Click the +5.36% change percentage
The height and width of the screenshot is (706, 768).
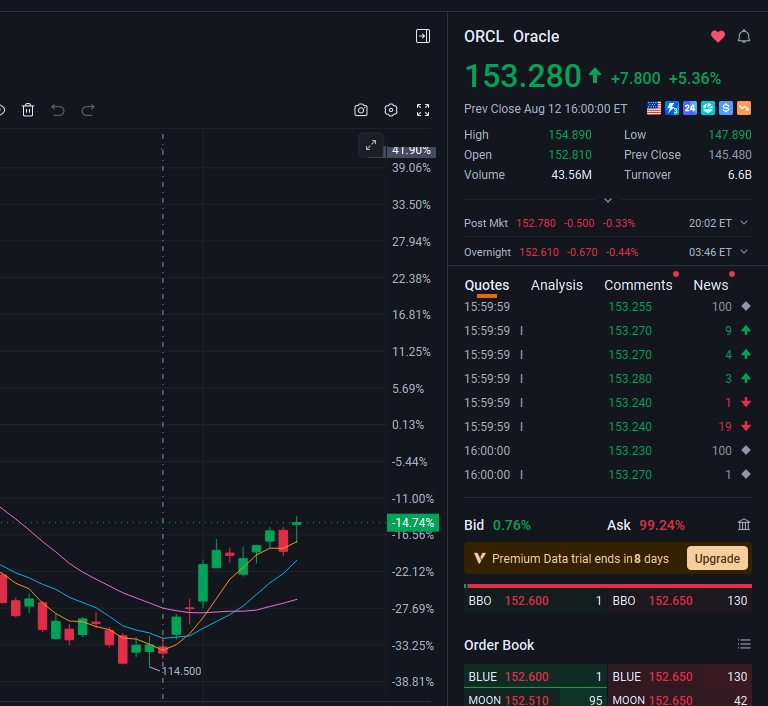(695, 78)
